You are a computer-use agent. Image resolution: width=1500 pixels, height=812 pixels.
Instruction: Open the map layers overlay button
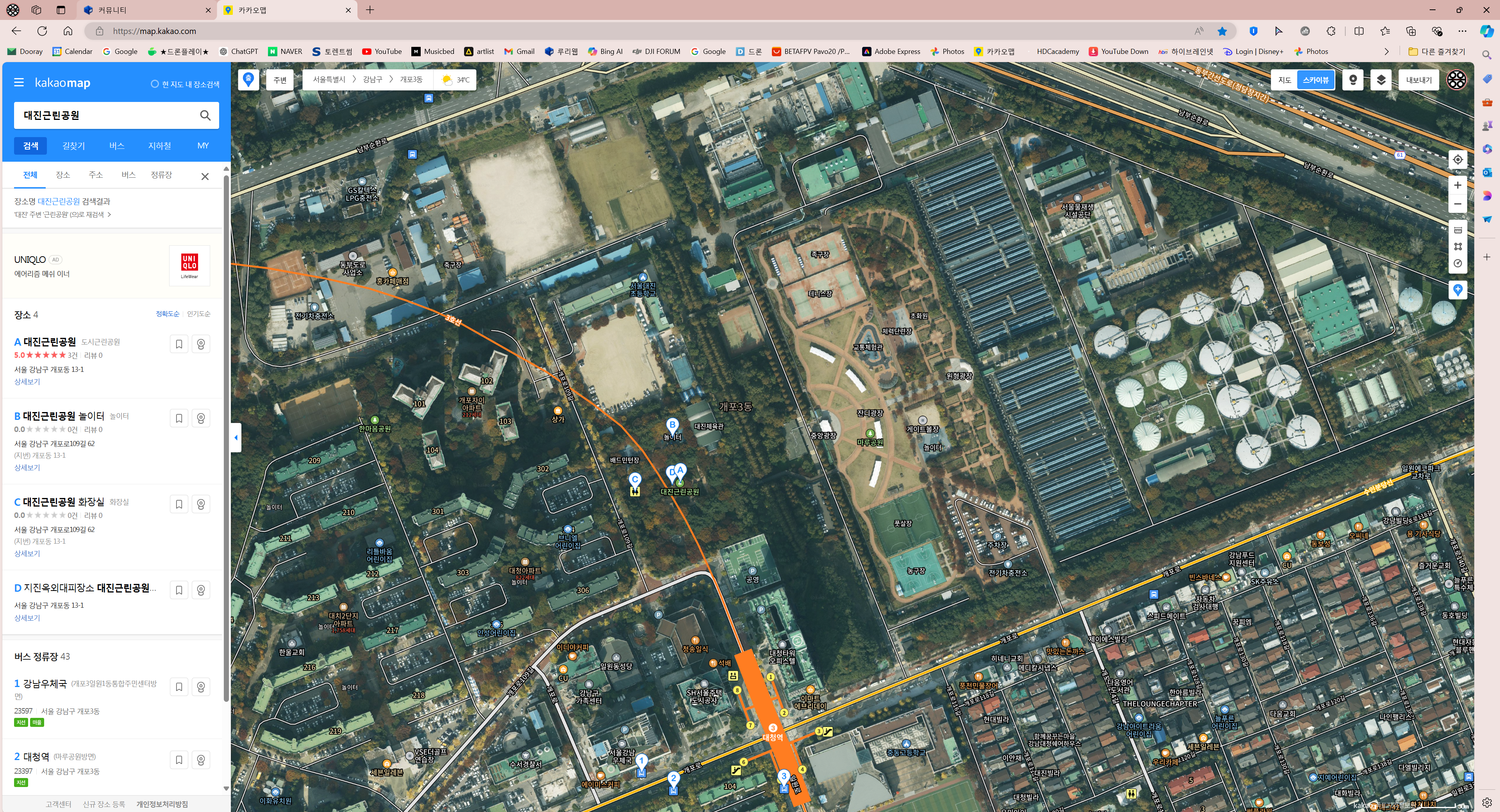pyautogui.click(x=1380, y=80)
